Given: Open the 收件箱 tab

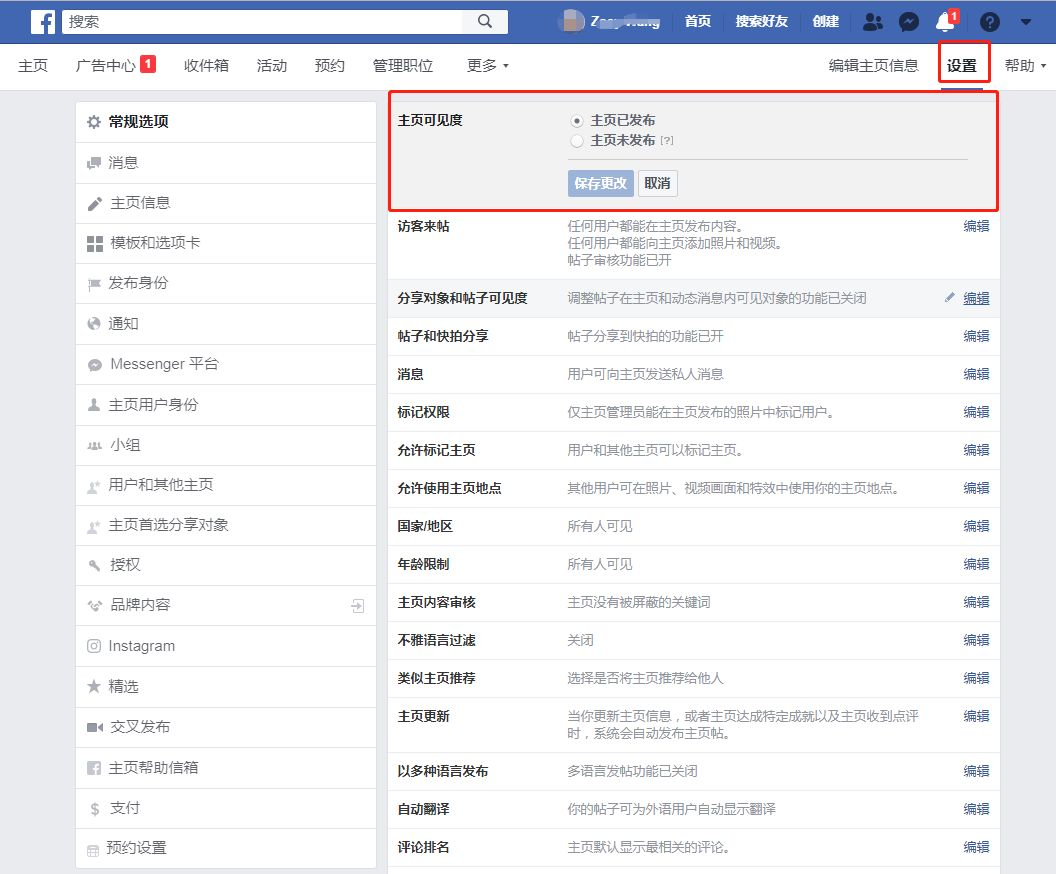Looking at the screenshot, I should (206, 65).
